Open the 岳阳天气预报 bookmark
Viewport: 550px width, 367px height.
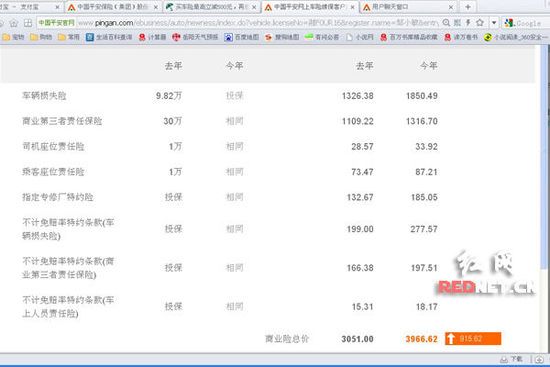click(195, 37)
